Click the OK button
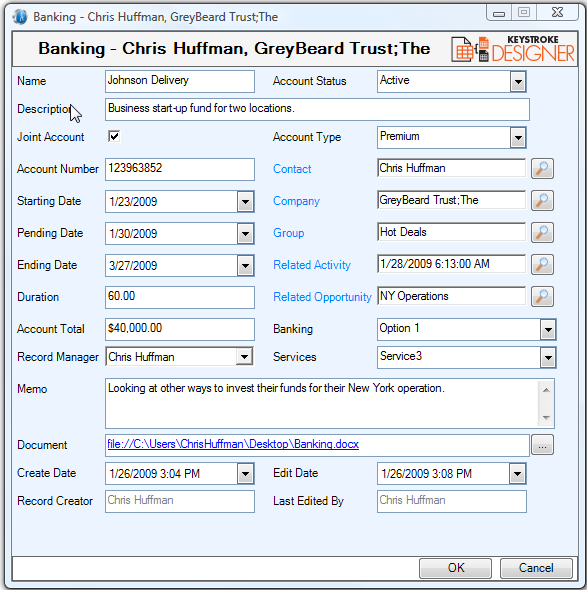The width and height of the screenshot is (587, 590). pyautogui.click(x=456, y=568)
